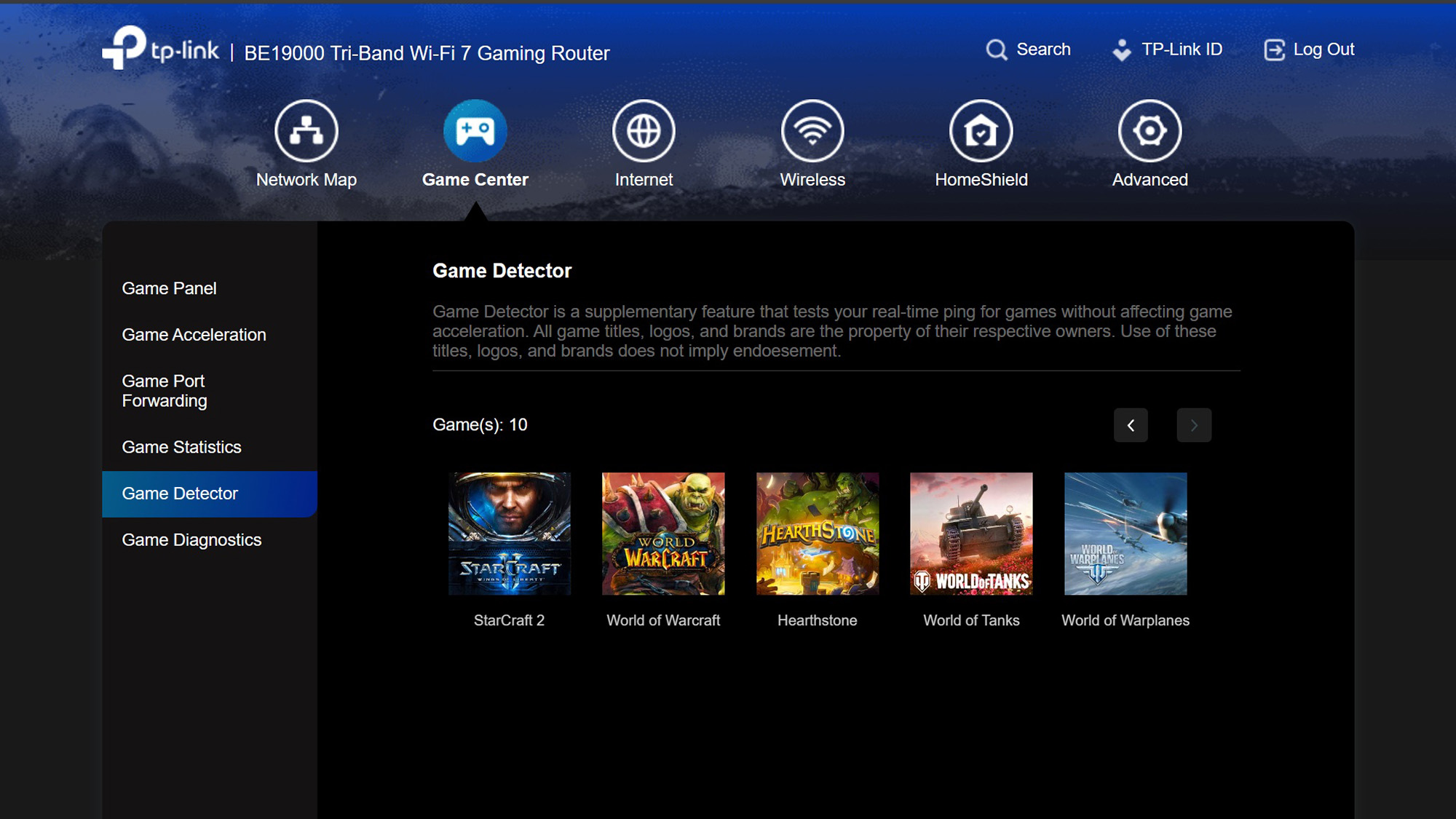1456x819 pixels.
Task: Select the StarCraft 2 game thumbnail
Action: pyautogui.click(x=510, y=534)
